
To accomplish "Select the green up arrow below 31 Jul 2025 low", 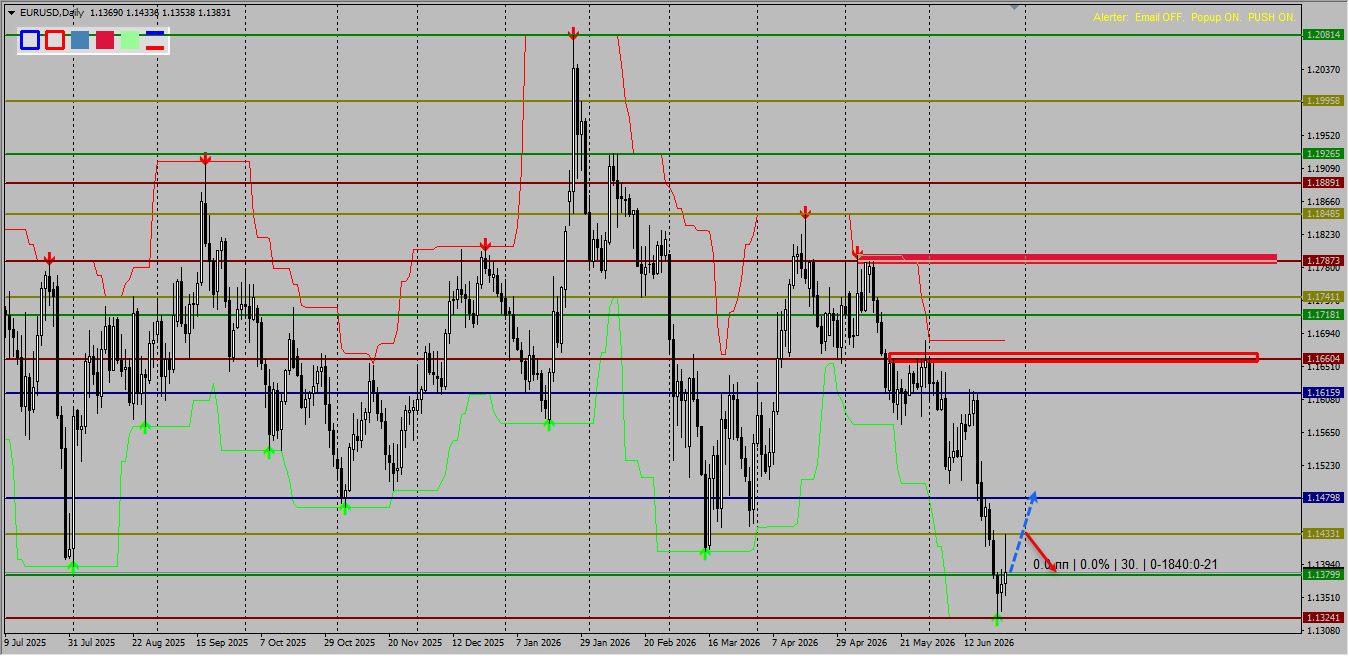I will (x=72, y=566).
